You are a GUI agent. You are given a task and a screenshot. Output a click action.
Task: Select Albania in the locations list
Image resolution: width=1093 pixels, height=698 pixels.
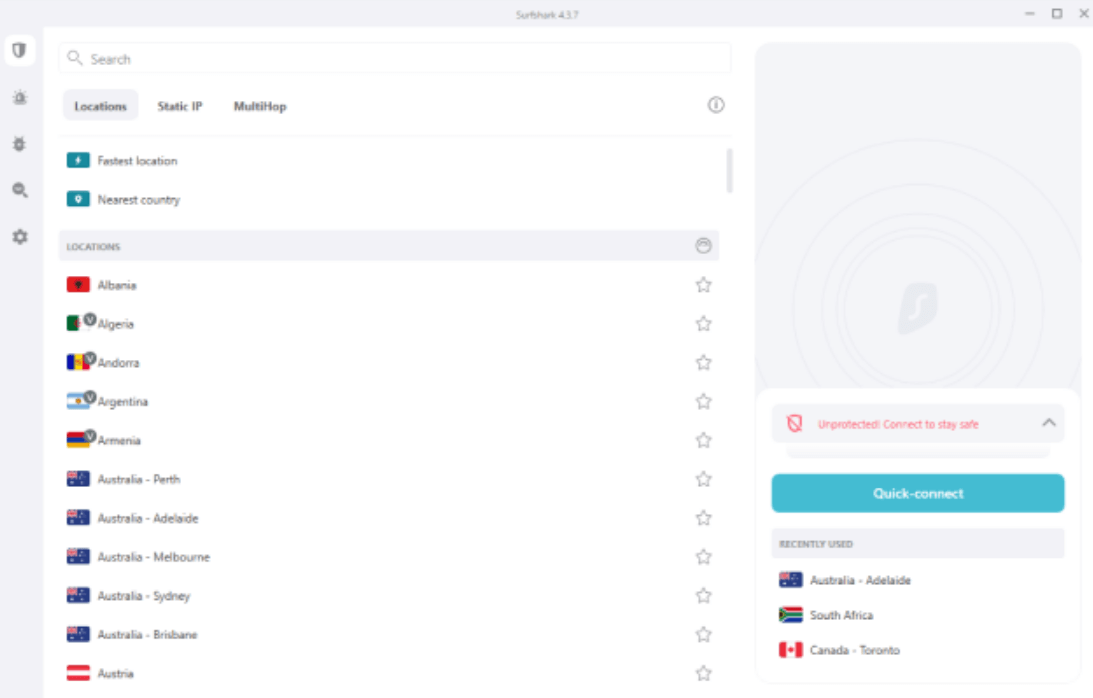(x=389, y=284)
